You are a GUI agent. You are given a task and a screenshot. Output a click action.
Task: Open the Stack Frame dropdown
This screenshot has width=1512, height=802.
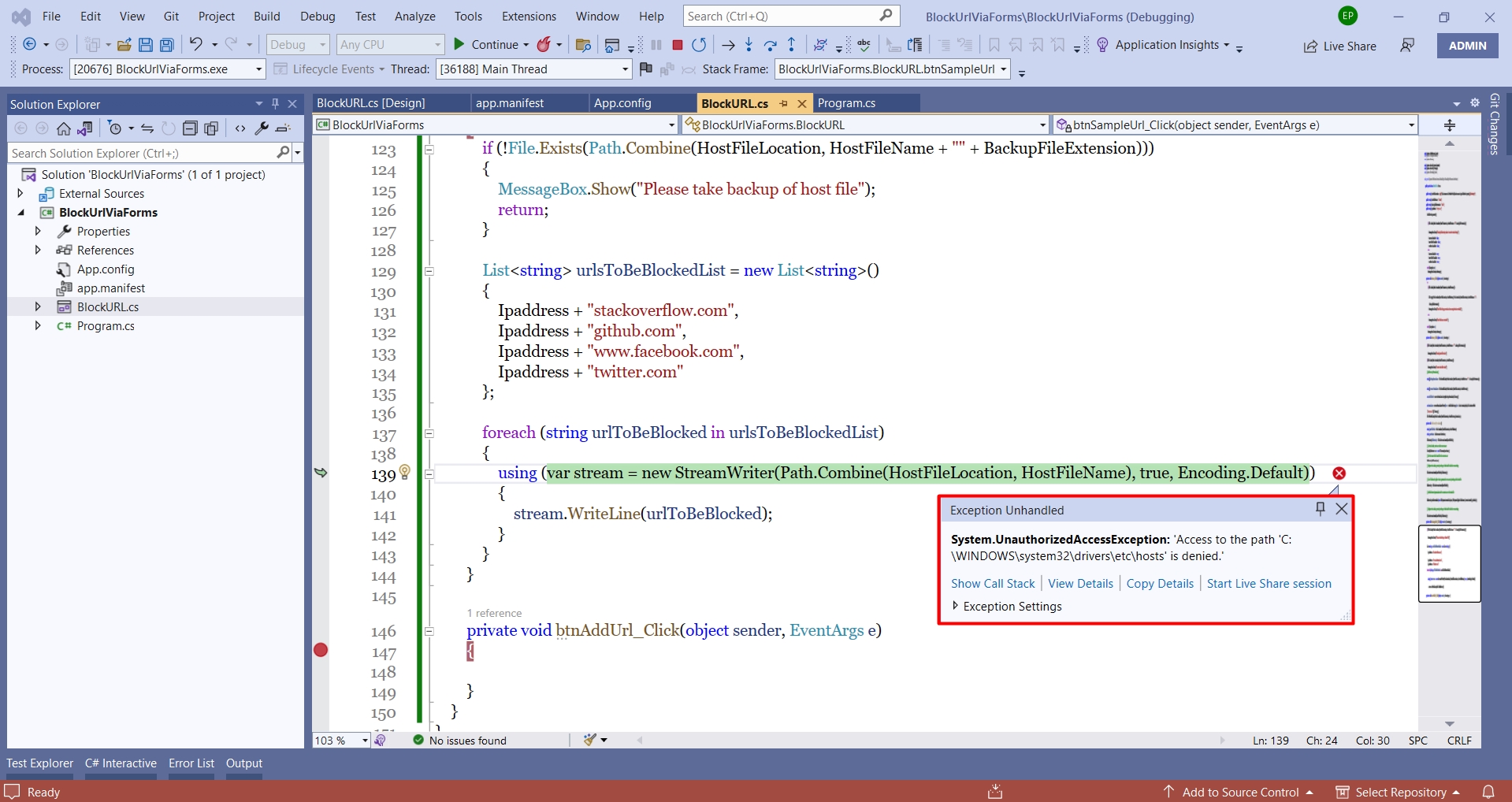click(1004, 69)
